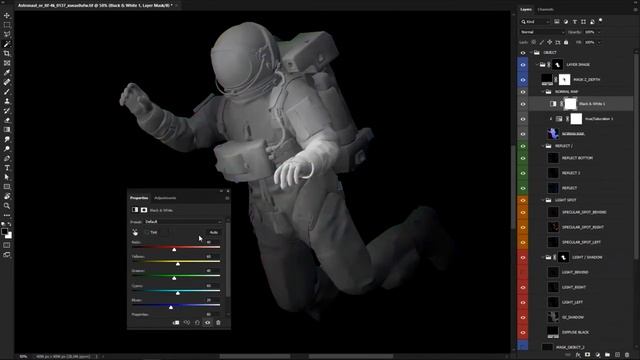This screenshot has height=360, width=640.
Task: Switch to the Adjustments tab
Action: point(165,198)
